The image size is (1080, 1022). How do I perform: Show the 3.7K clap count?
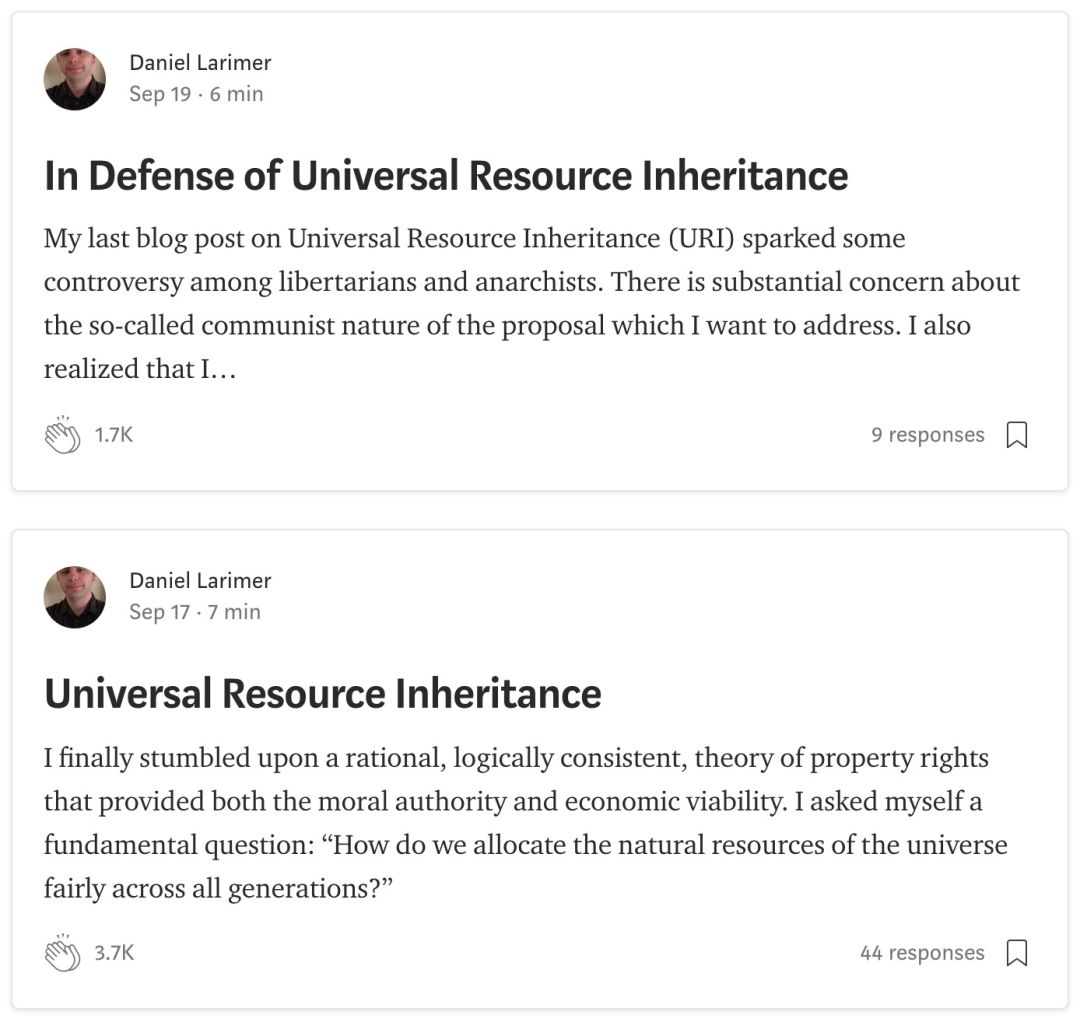(114, 952)
